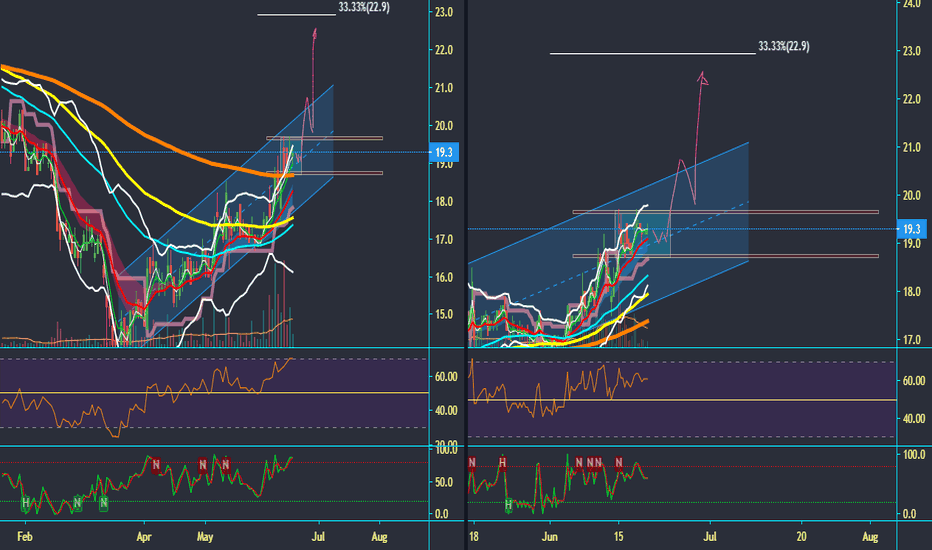Viewport: 932px width, 550px height.
Task: Select the white target line on right chart
Action: click(x=652, y=54)
